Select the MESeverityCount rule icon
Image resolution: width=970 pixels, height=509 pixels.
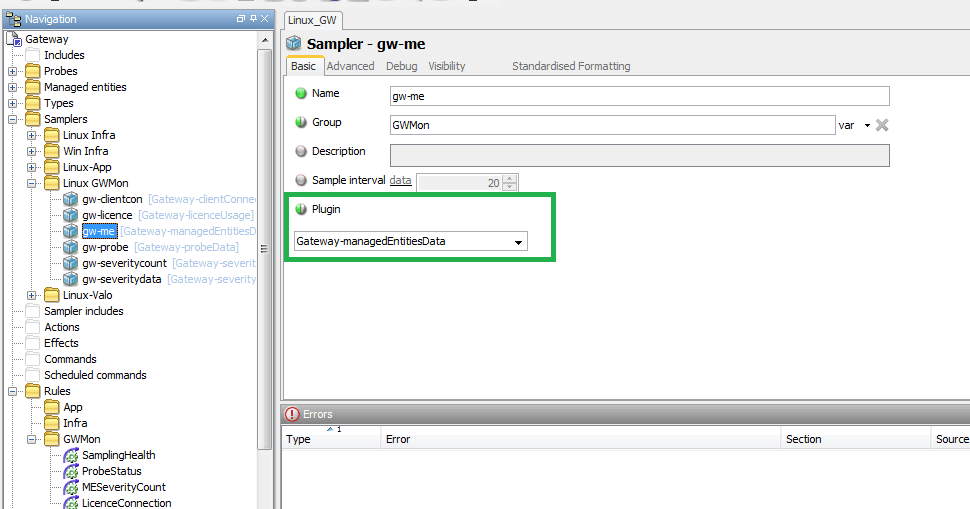pyautogui.click(x=71, y=487)
